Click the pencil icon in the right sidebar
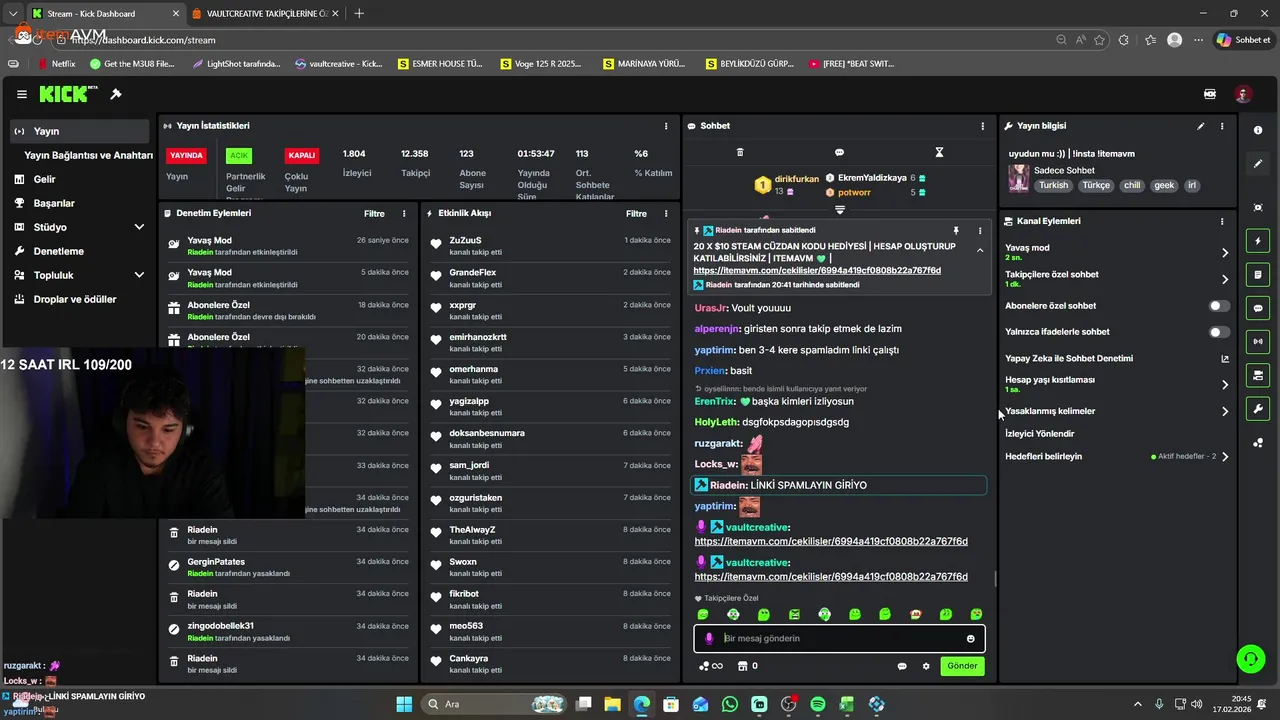Viewport: 1280px width, 720px height. click(x=1258, y=163)
